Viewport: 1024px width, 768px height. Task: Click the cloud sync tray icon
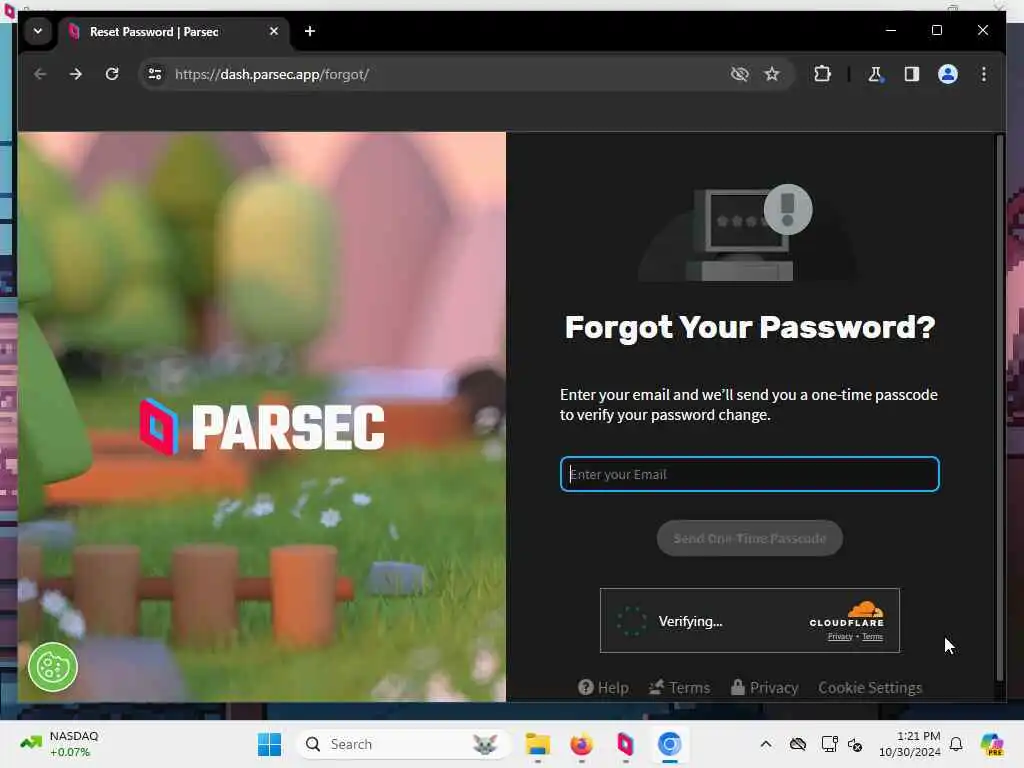point(797,744)
